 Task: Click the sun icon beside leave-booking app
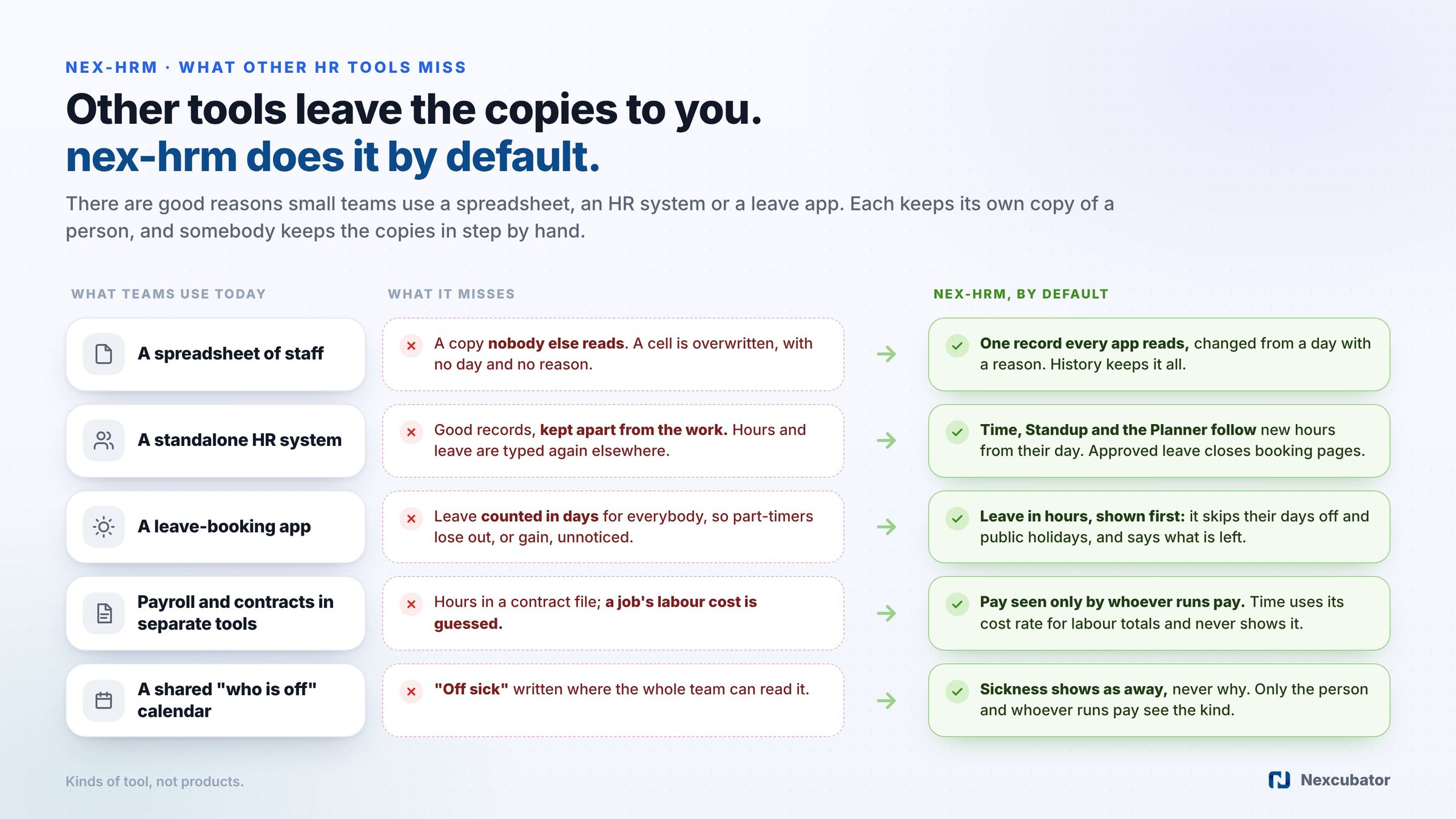tap(104, 527)
